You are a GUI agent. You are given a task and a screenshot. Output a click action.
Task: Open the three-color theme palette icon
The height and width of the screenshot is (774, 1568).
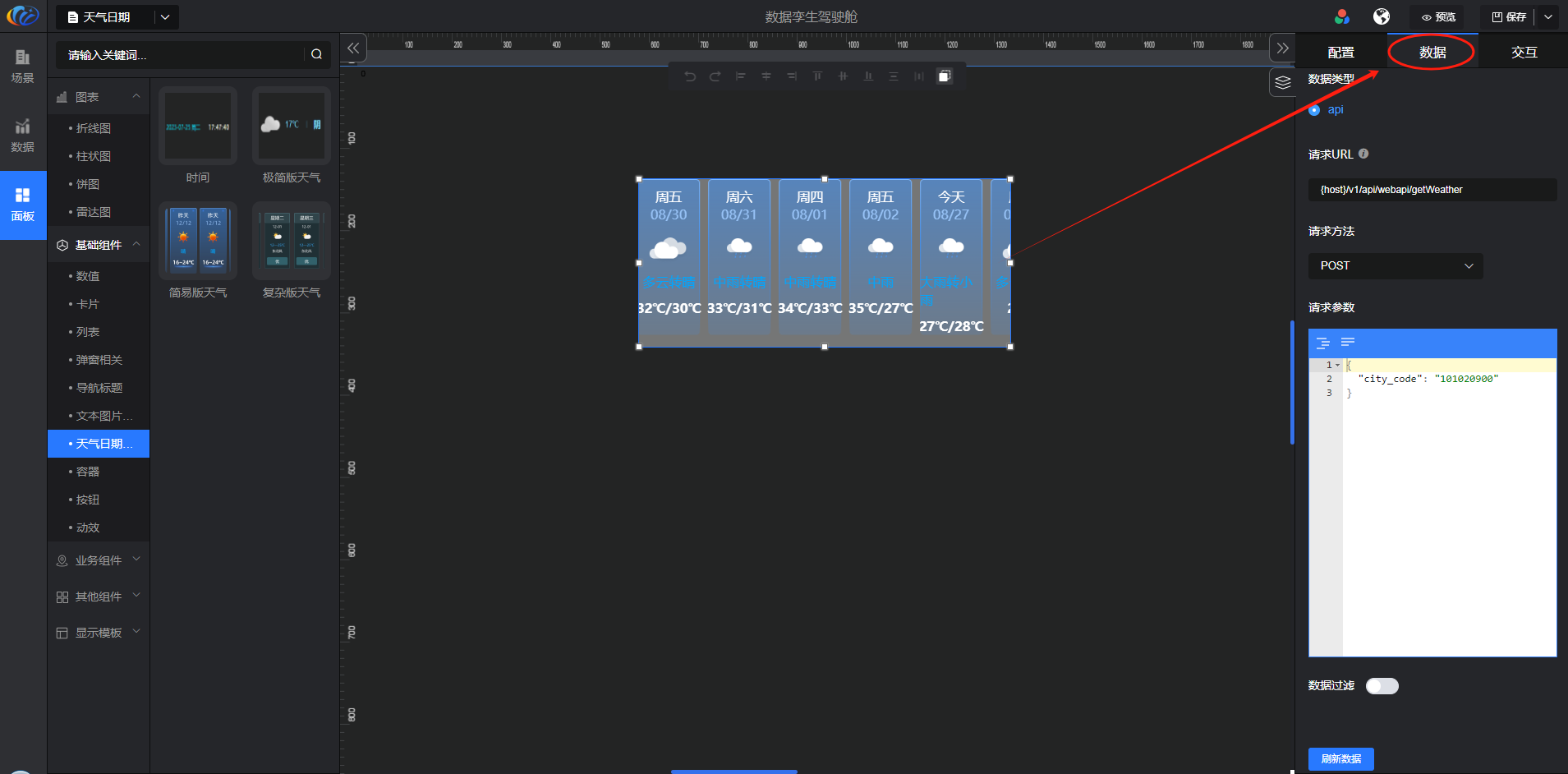tap(1342, 16)
